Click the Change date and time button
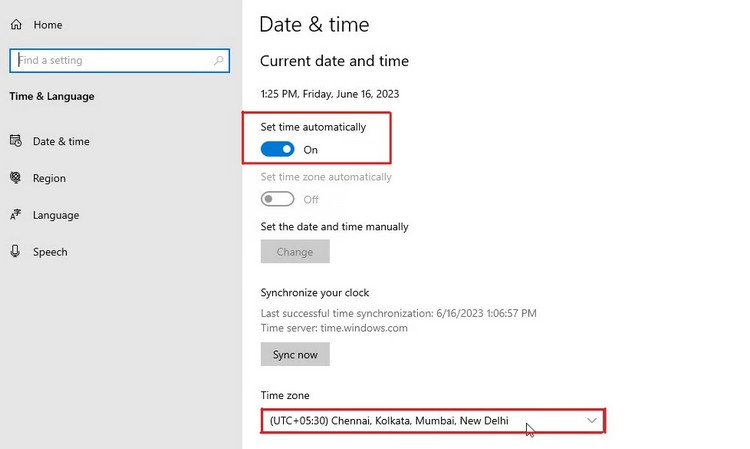 (295, 252)
